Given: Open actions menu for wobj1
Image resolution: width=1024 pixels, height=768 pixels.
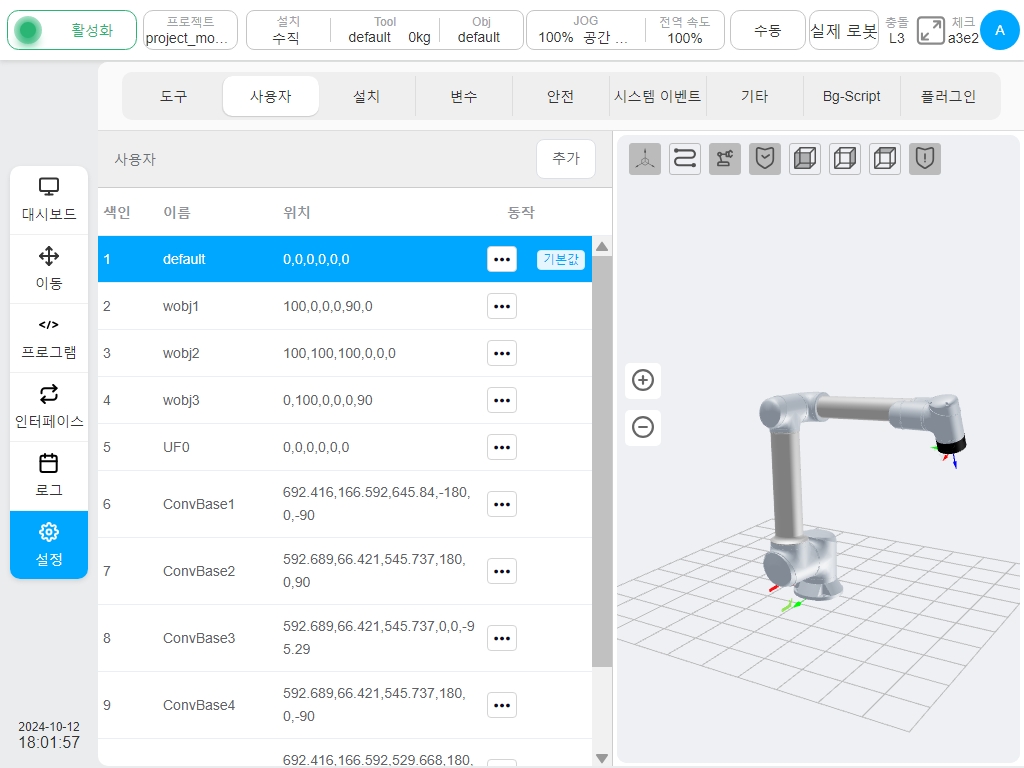Looking at the screenshot, I should point(502,306).
